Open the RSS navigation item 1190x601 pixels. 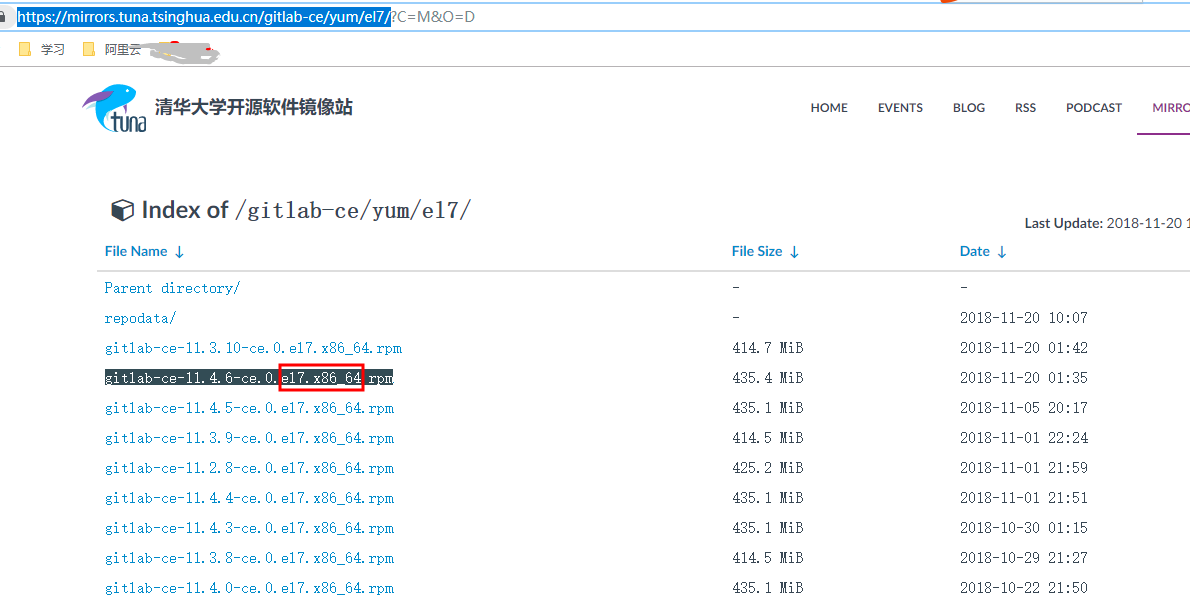tap(1025, 108)
